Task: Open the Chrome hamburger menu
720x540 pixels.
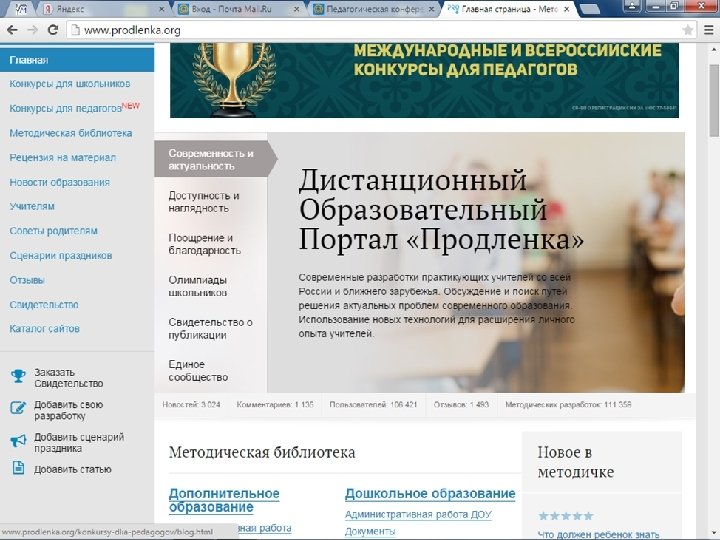Action: (x=709, y=30)
